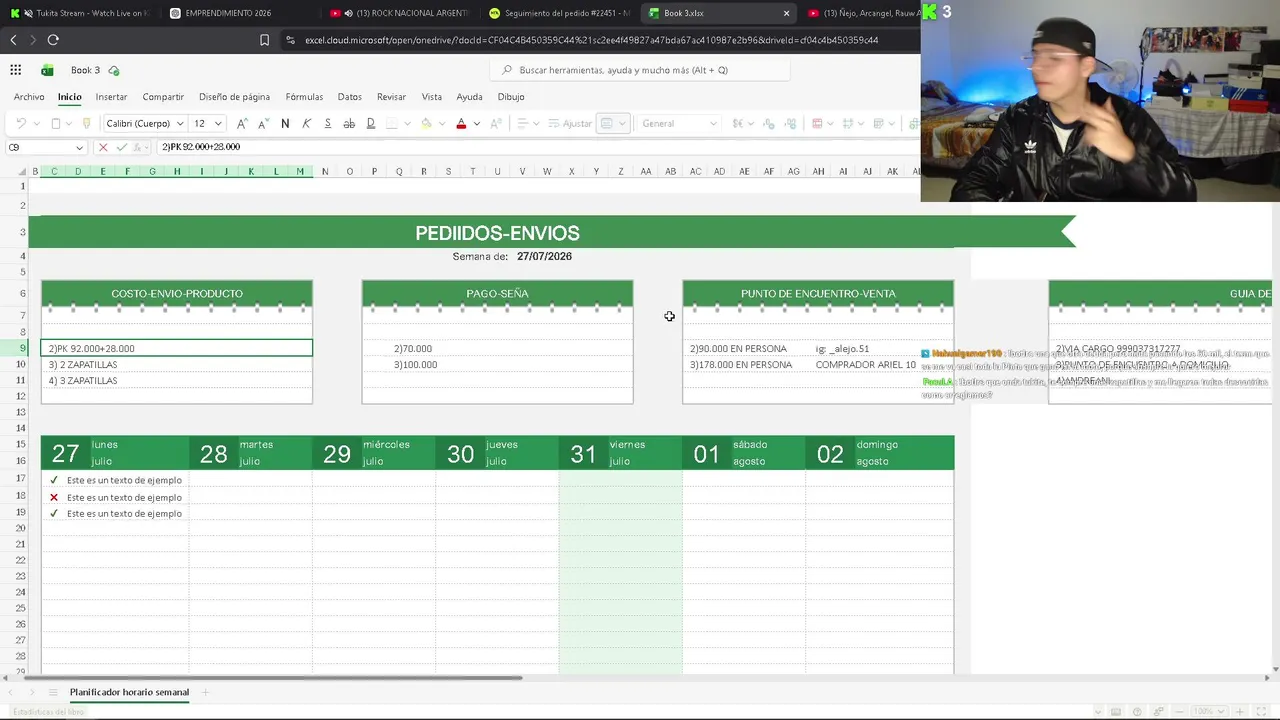This screenshot has width=1280, height=720.
Task: Click the cloud save status icon next to Book 3
Action: [x=114, y=70]
